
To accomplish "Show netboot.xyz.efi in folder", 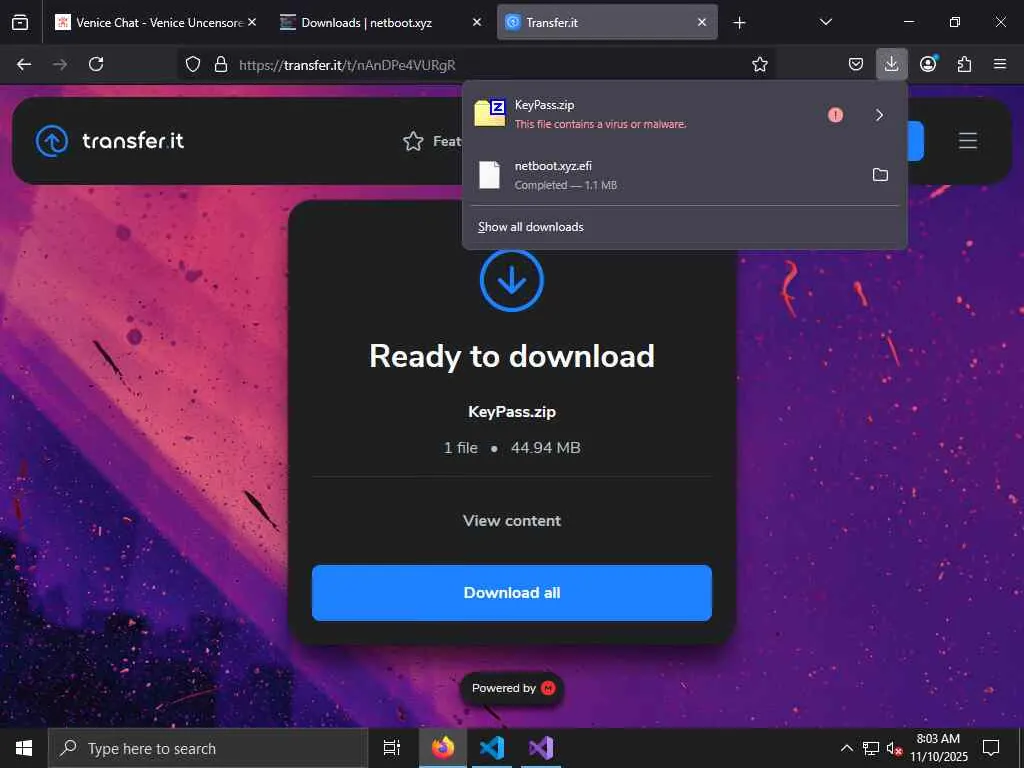I will (x=880, y=174).
